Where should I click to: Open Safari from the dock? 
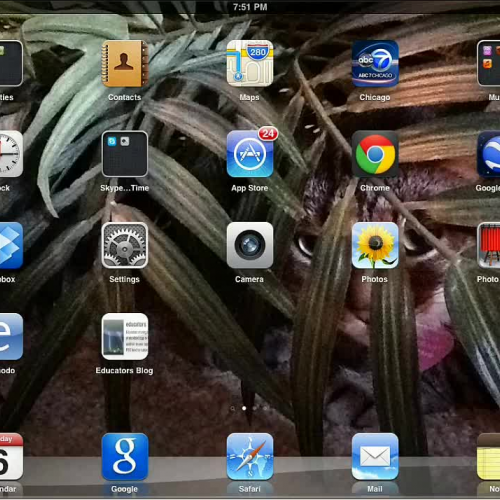point(250,457)
